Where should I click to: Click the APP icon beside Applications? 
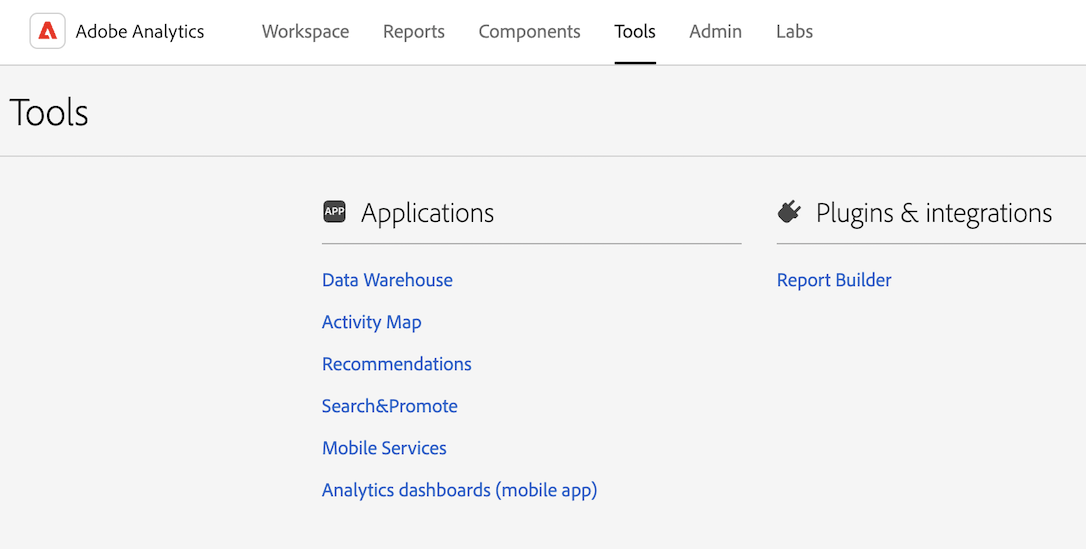pos(334,212)
